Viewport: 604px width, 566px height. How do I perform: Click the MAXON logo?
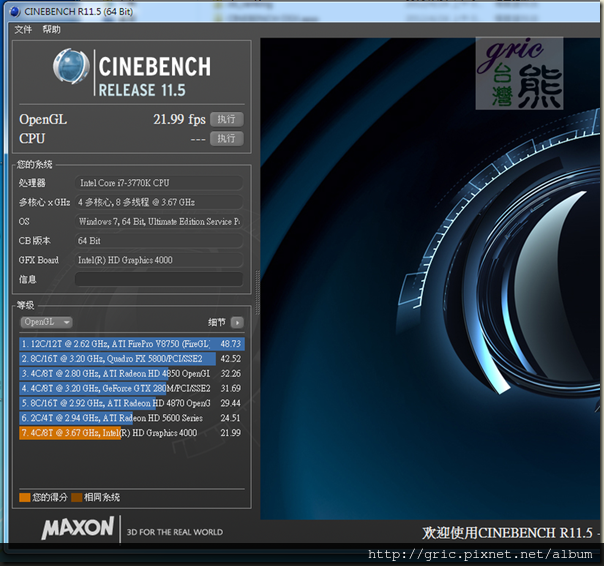[x=78, y=528]
